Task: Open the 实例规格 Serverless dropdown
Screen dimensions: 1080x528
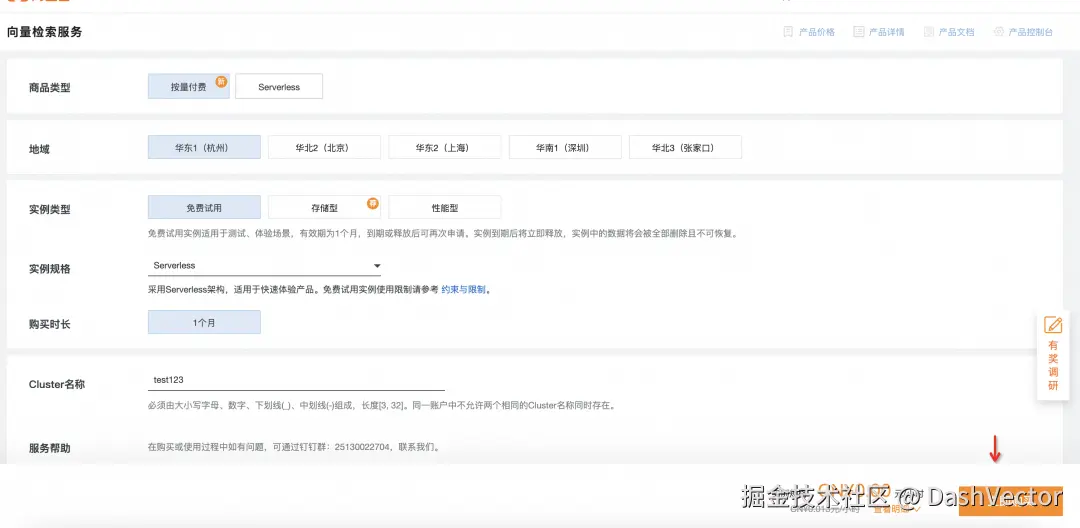Action: 264,266
